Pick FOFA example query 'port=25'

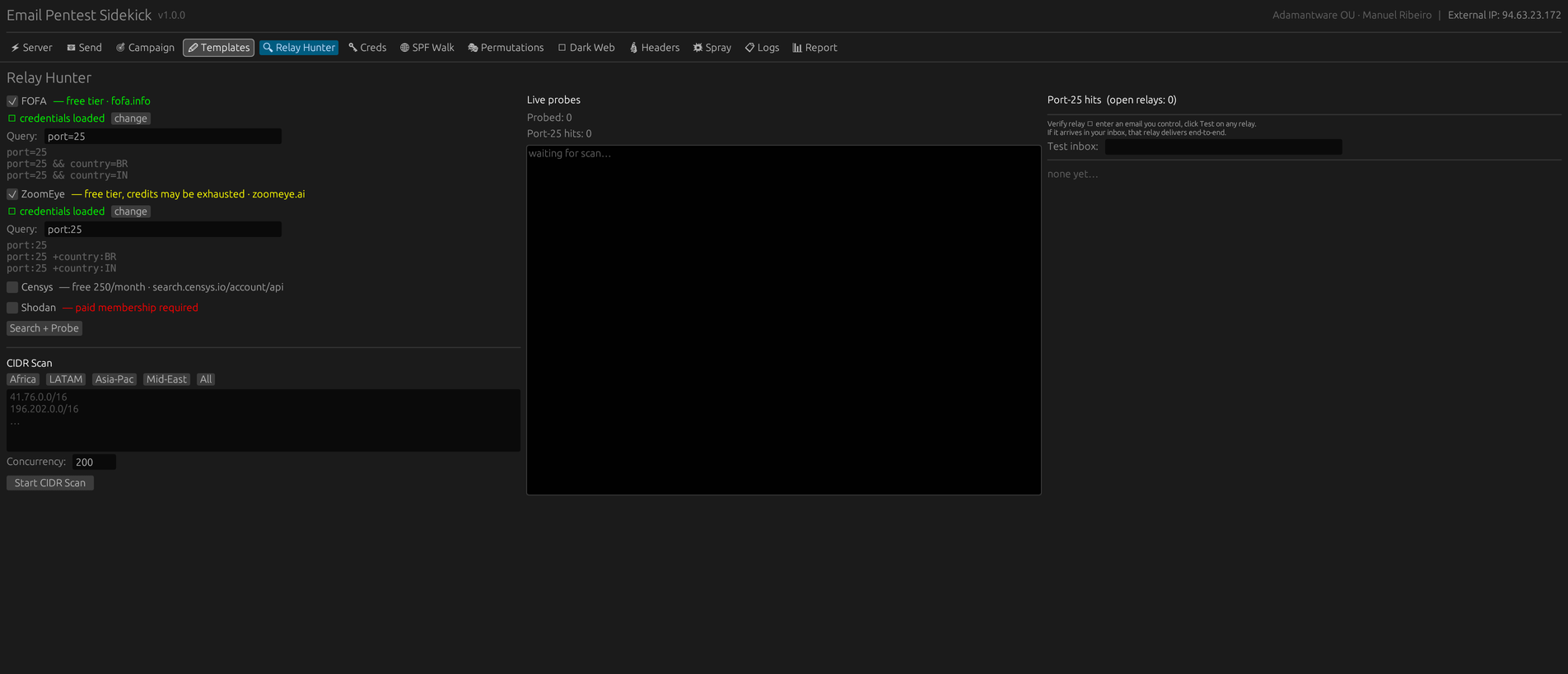click(27, 152)
